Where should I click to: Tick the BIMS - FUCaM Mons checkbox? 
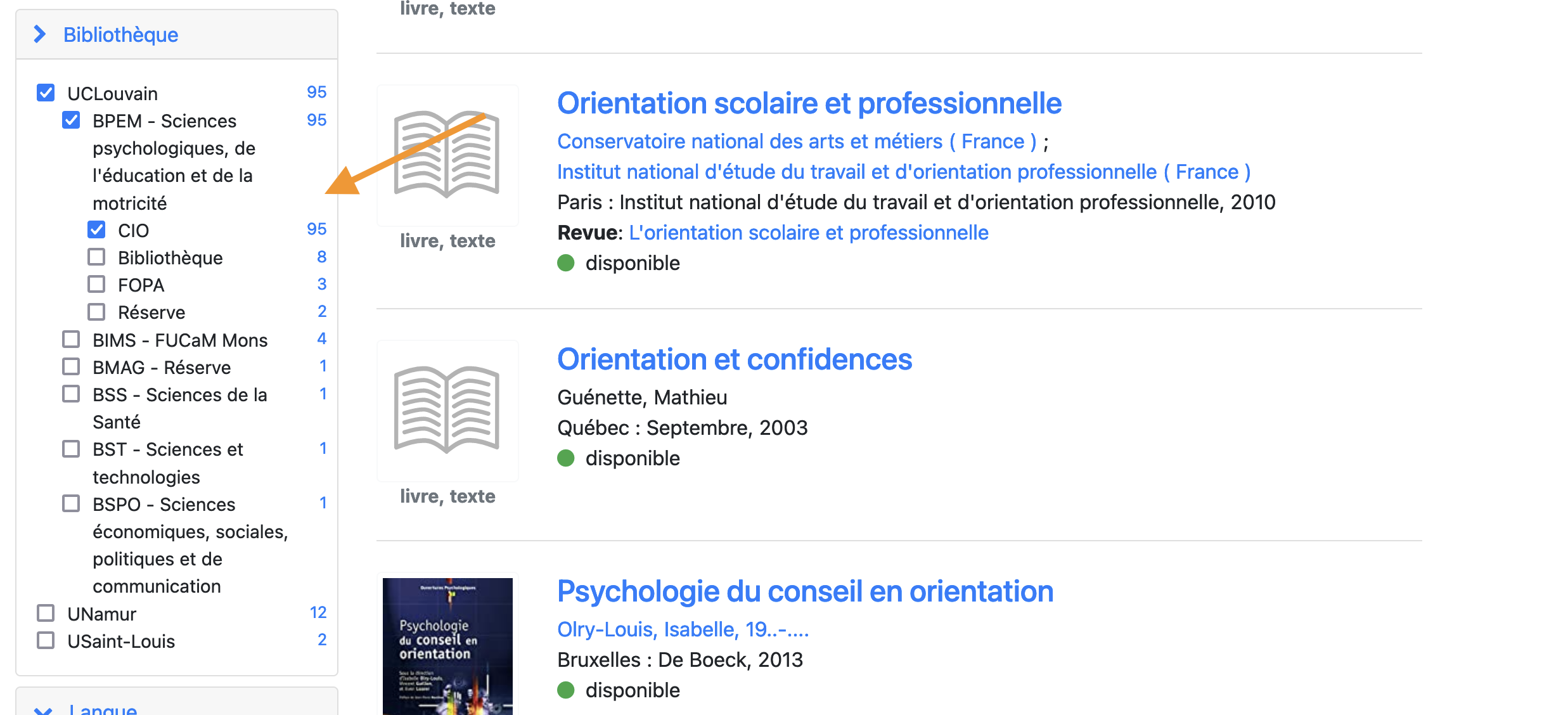pyautogui.click(x=71, y=340)
